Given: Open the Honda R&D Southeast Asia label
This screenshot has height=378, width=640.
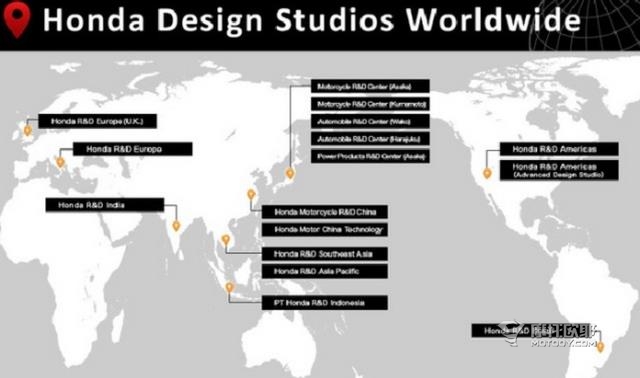Looking at the screenshot, I should (x=325, y=254).
